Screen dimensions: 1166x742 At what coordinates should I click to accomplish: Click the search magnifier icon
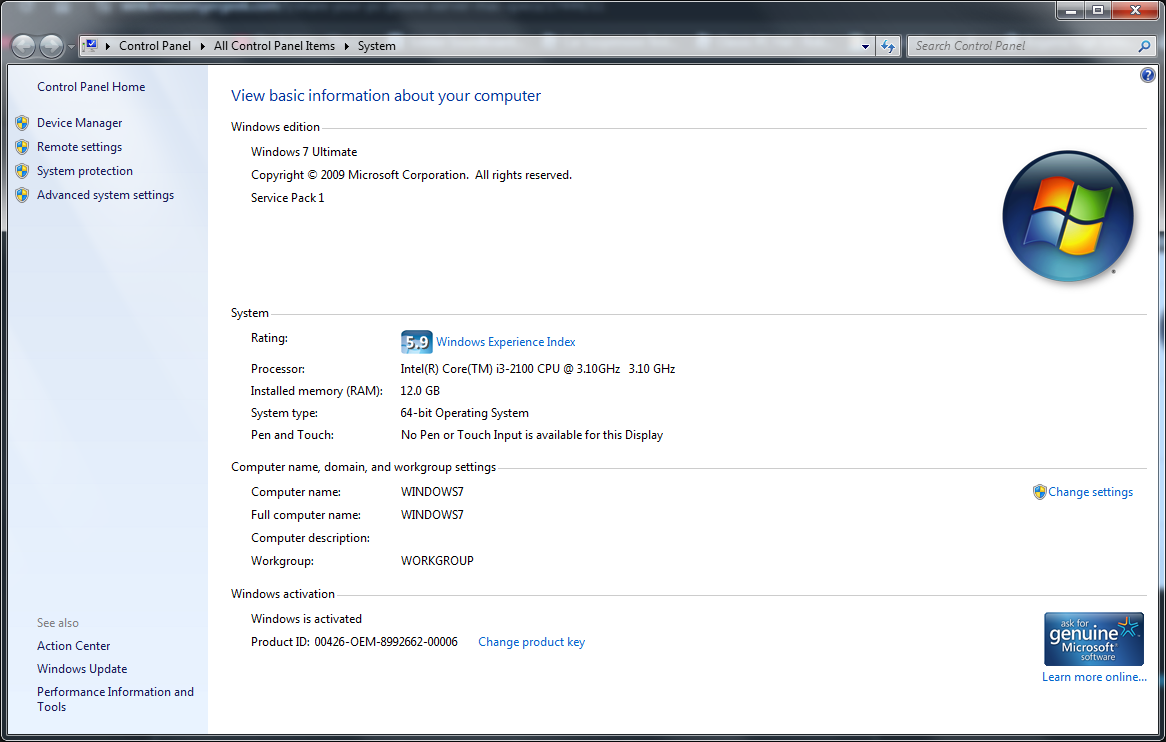[x=1144, y=46]
